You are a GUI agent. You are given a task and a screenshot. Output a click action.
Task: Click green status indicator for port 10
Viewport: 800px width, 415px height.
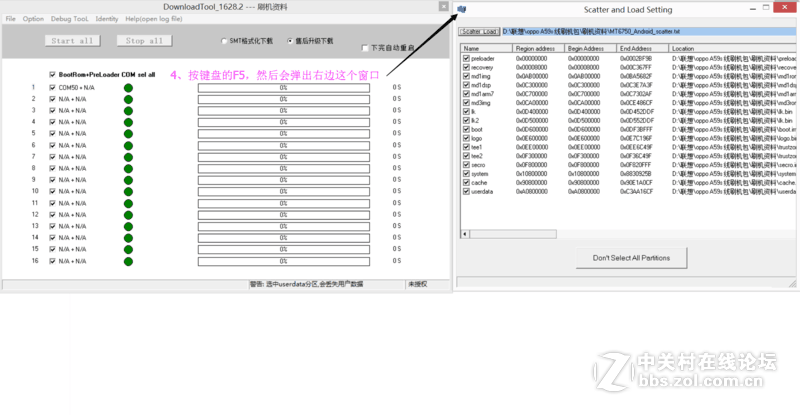[128, 191]
